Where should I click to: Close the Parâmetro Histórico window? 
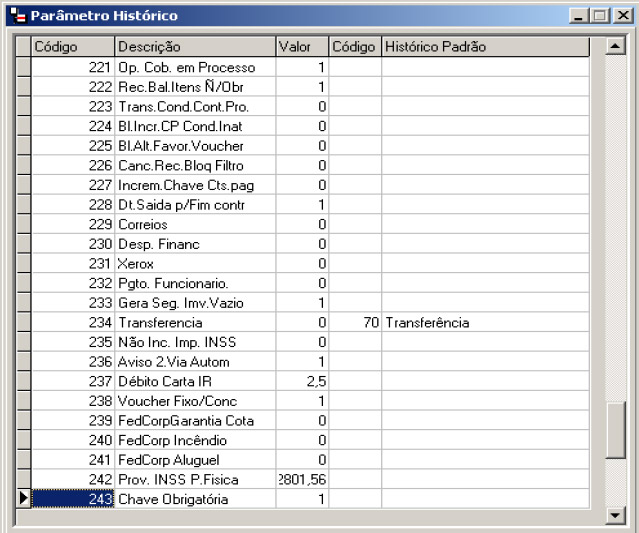[621, 16]
